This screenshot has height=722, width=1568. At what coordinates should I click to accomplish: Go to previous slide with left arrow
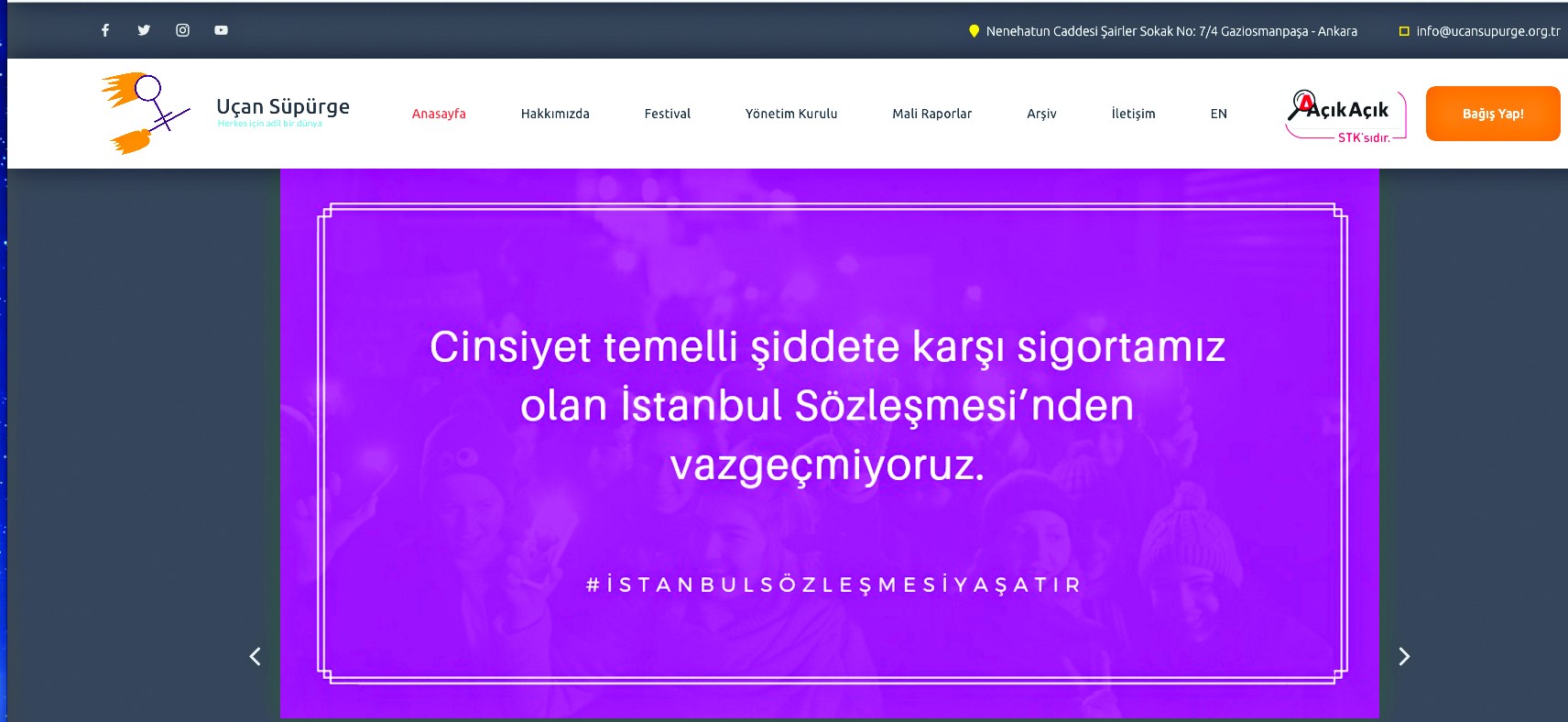pyautogui.click(x=256, y=656)
